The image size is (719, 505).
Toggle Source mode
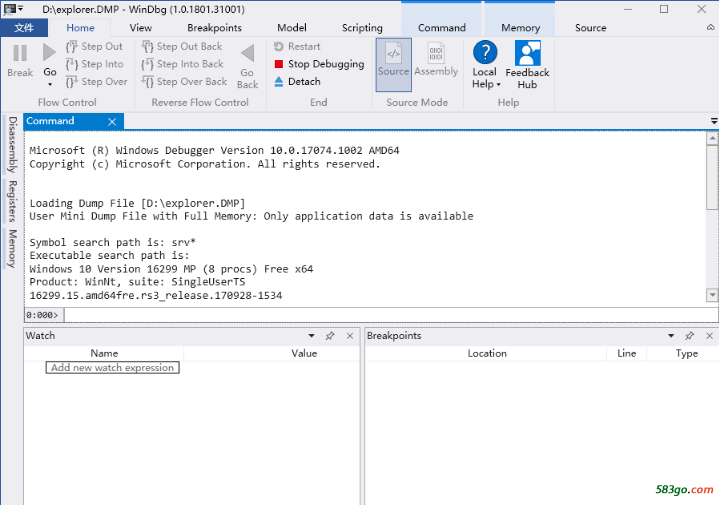click(393, 64)
